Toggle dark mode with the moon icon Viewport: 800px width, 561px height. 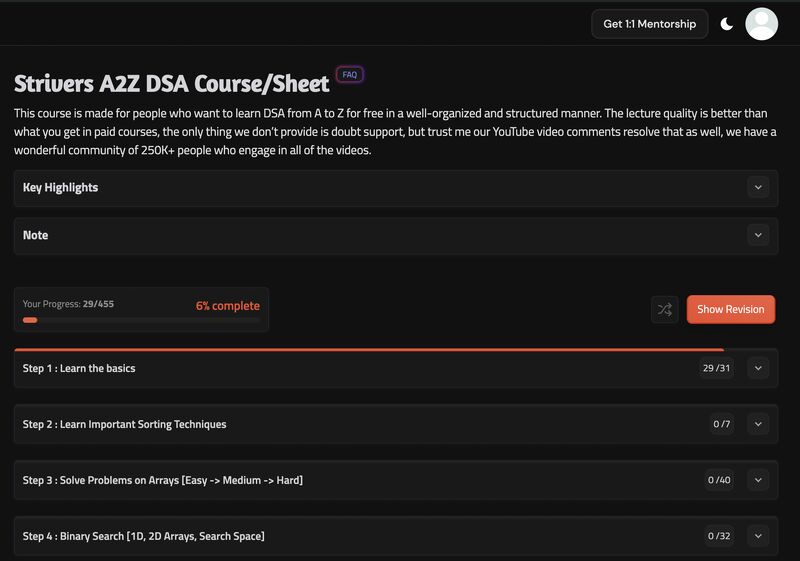[x=727, y=24]
